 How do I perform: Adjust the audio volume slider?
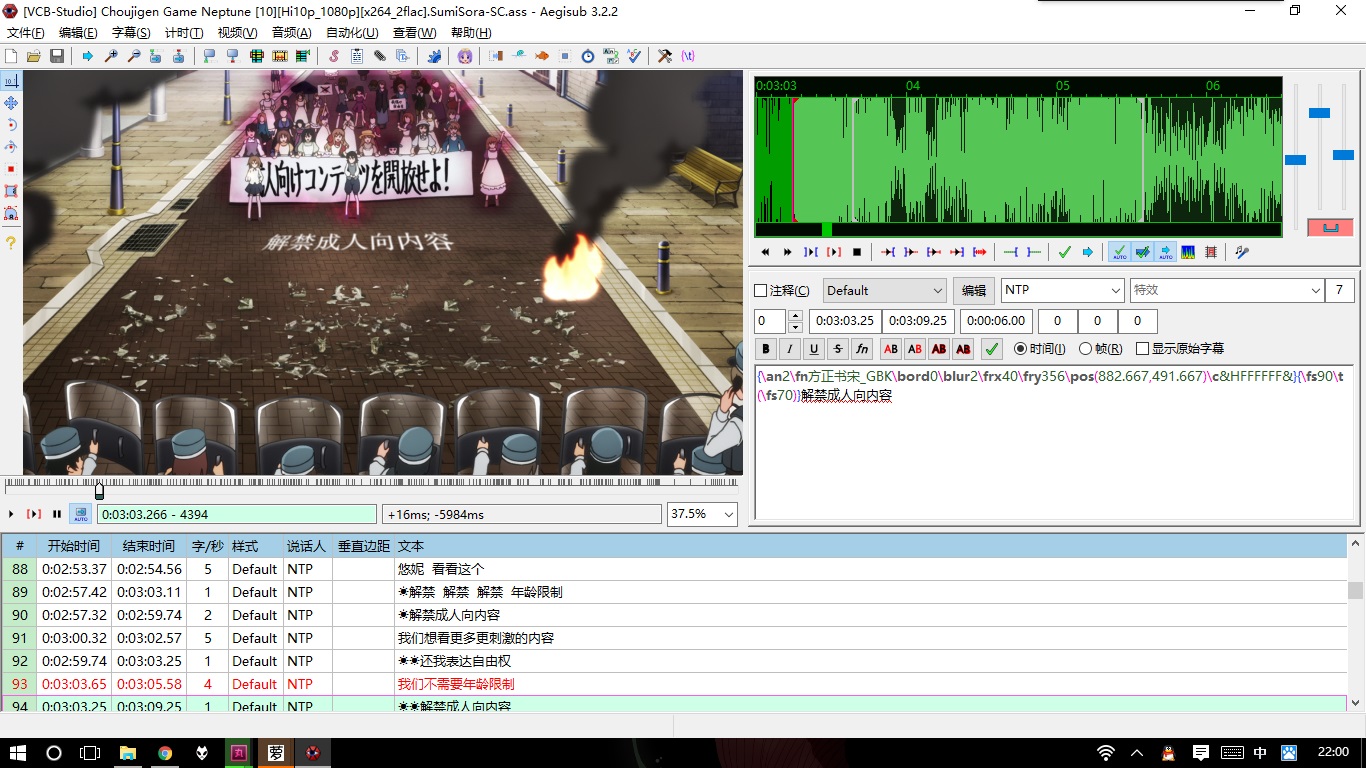(x=1343, y=154)
